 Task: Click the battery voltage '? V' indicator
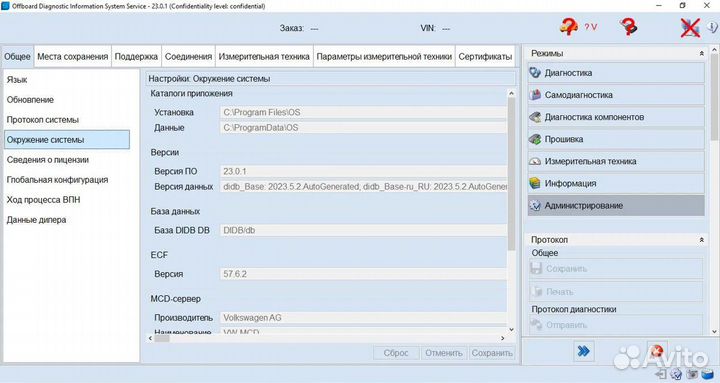click(591, 27)
